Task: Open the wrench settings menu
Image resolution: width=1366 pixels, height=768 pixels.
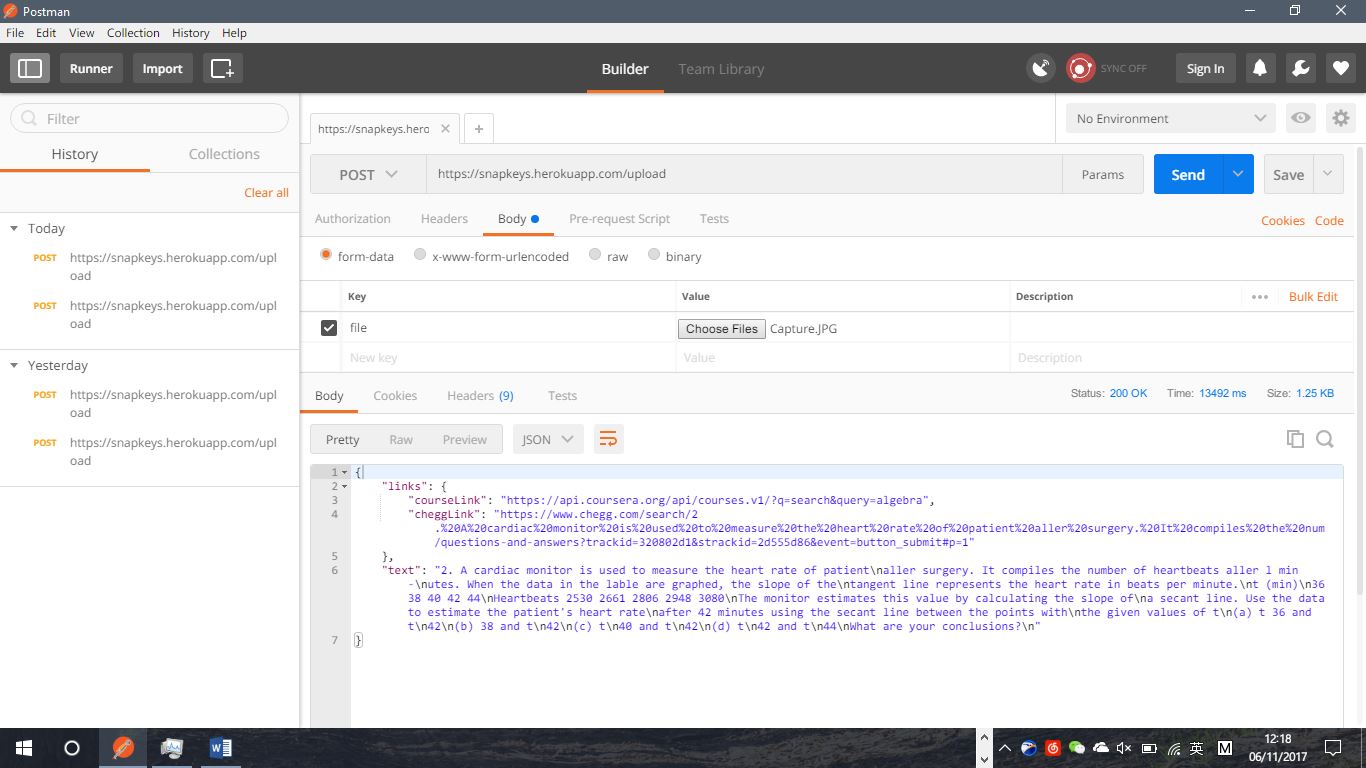Action: (1300, 68)
